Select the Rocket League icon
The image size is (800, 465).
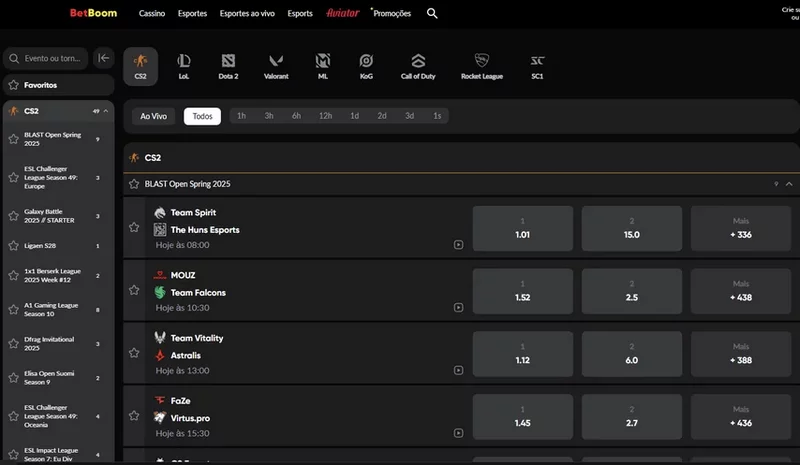481,66
